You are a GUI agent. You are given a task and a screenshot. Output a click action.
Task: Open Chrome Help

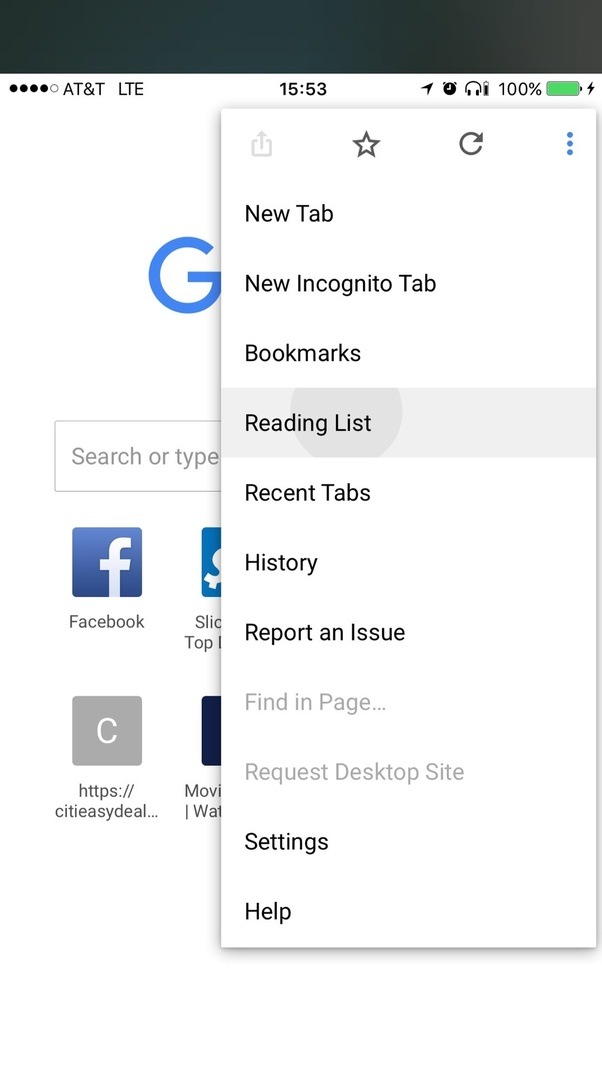[x=267, y=911]
